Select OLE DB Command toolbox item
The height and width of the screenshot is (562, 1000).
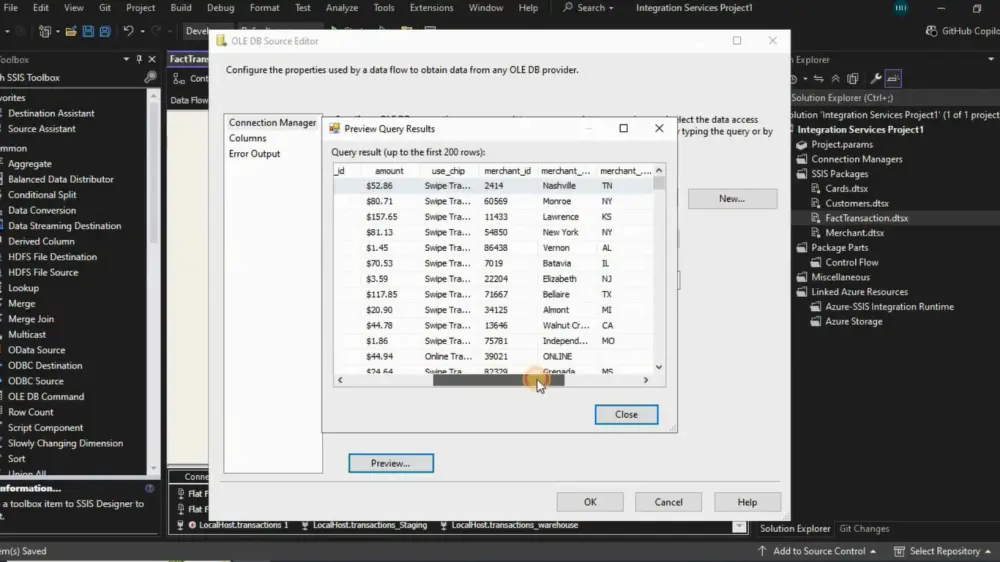[x=46, y=396]
